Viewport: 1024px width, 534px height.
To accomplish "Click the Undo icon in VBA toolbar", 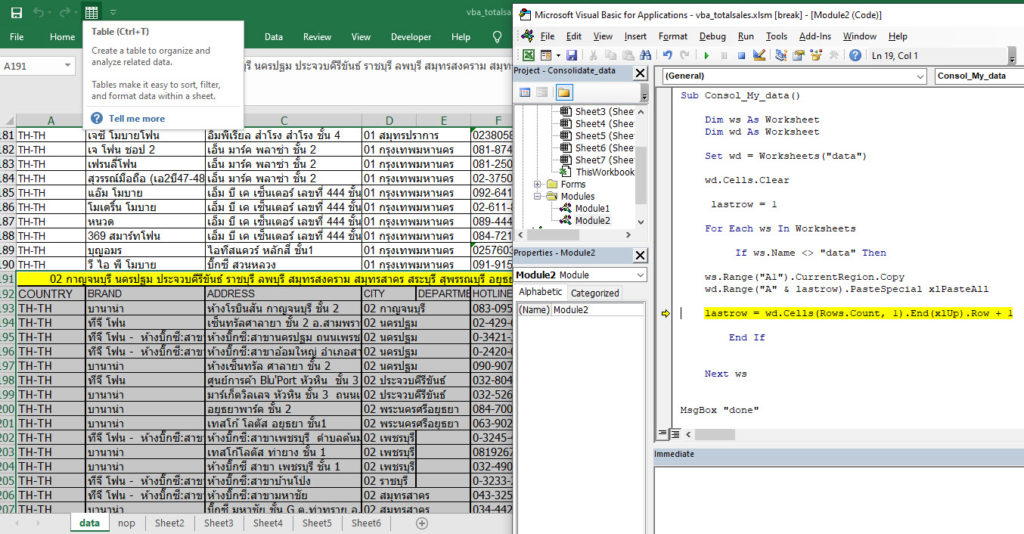I will (667, 55).
